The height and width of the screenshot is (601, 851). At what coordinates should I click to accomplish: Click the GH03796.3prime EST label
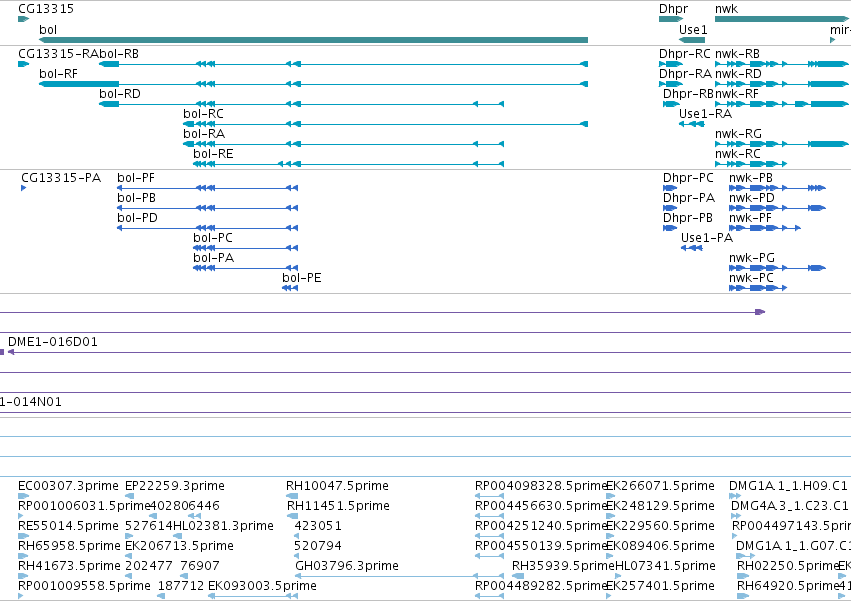click(x=347, y=566)
